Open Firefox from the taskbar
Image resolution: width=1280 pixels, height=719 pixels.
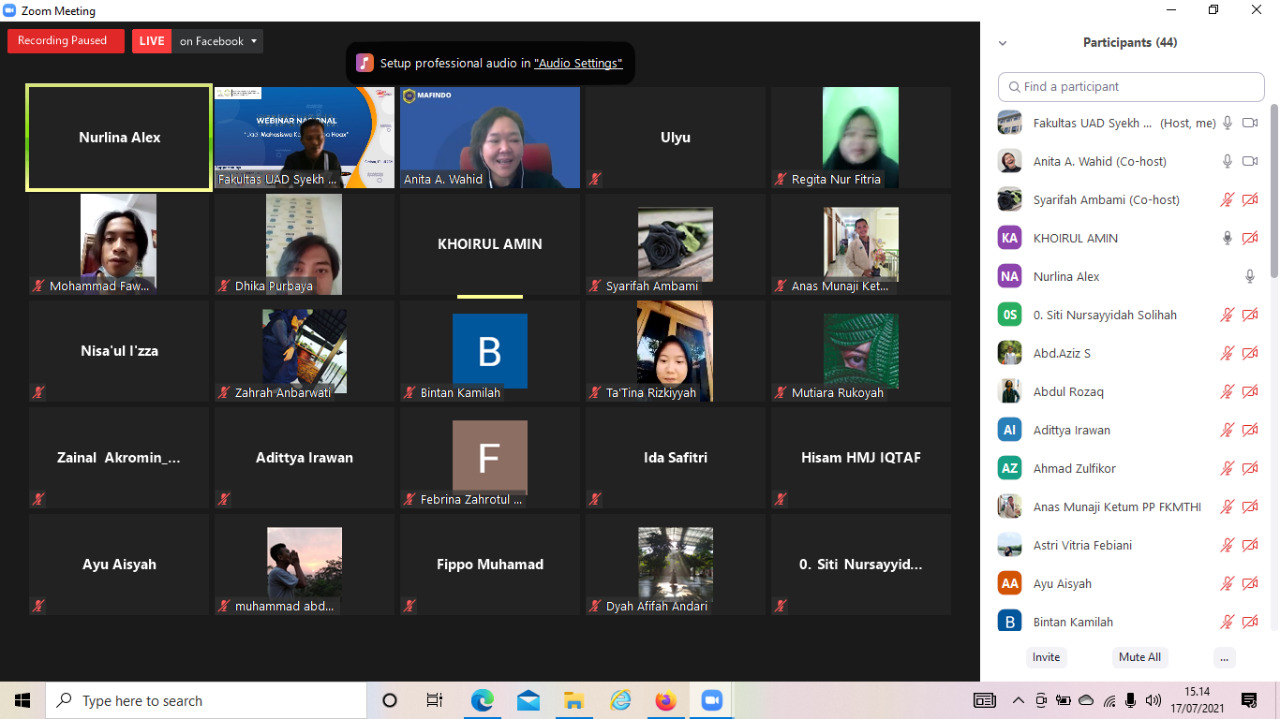click(x=665, y=700)
